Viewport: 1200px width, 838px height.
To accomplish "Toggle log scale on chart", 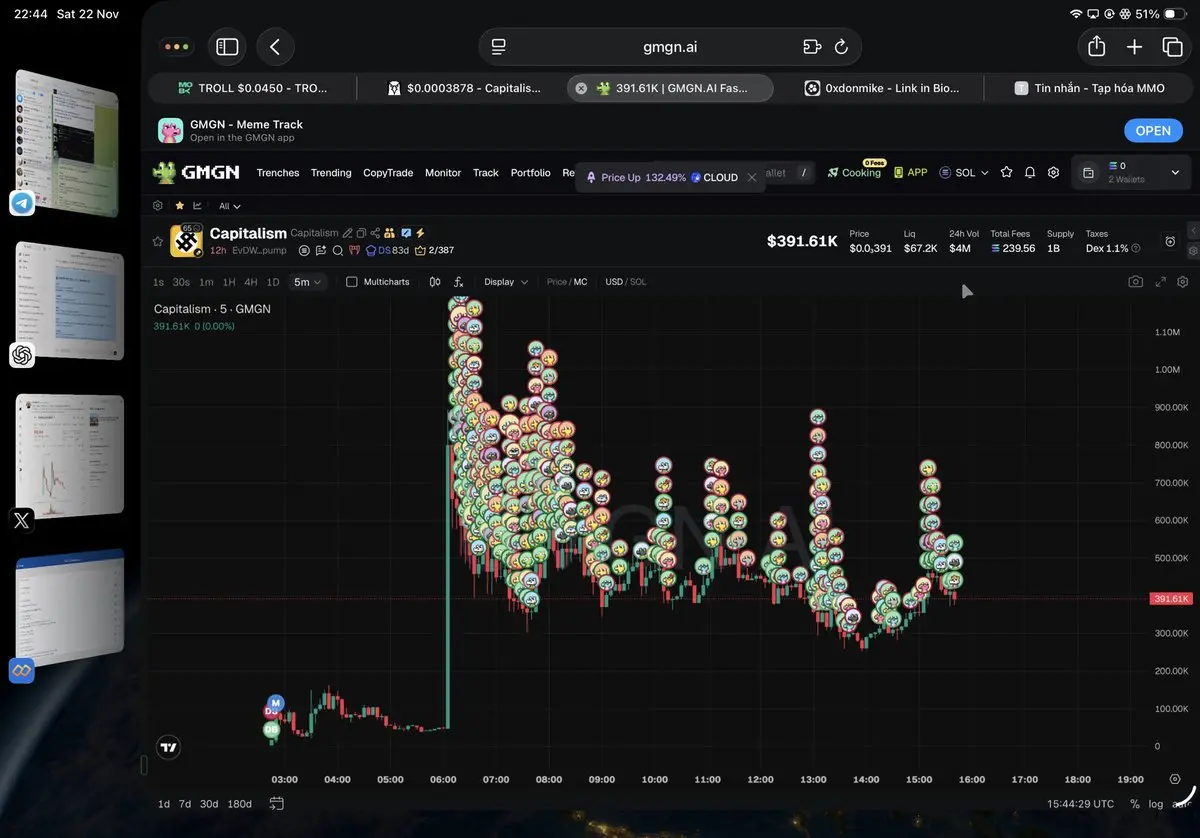I will point(1156,804).
